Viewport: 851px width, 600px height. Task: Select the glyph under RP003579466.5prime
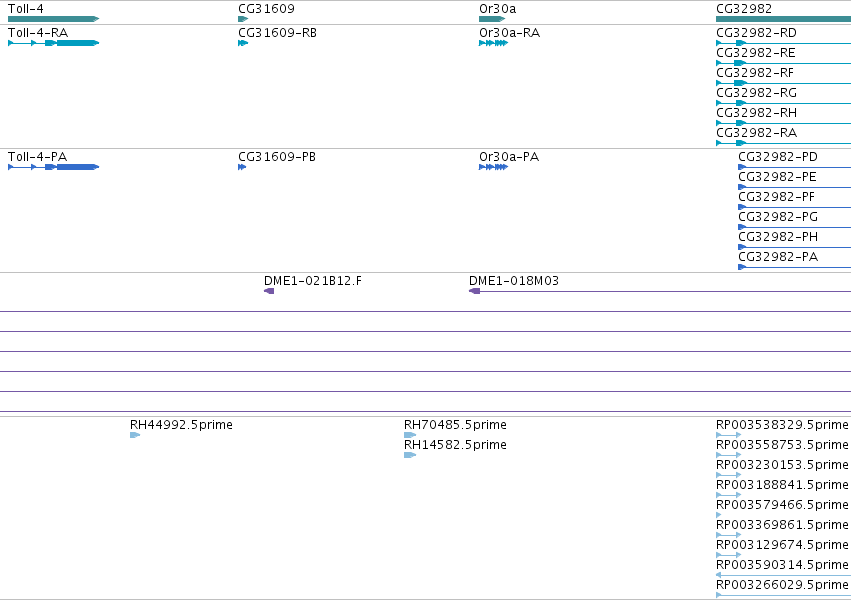(719, 515)
